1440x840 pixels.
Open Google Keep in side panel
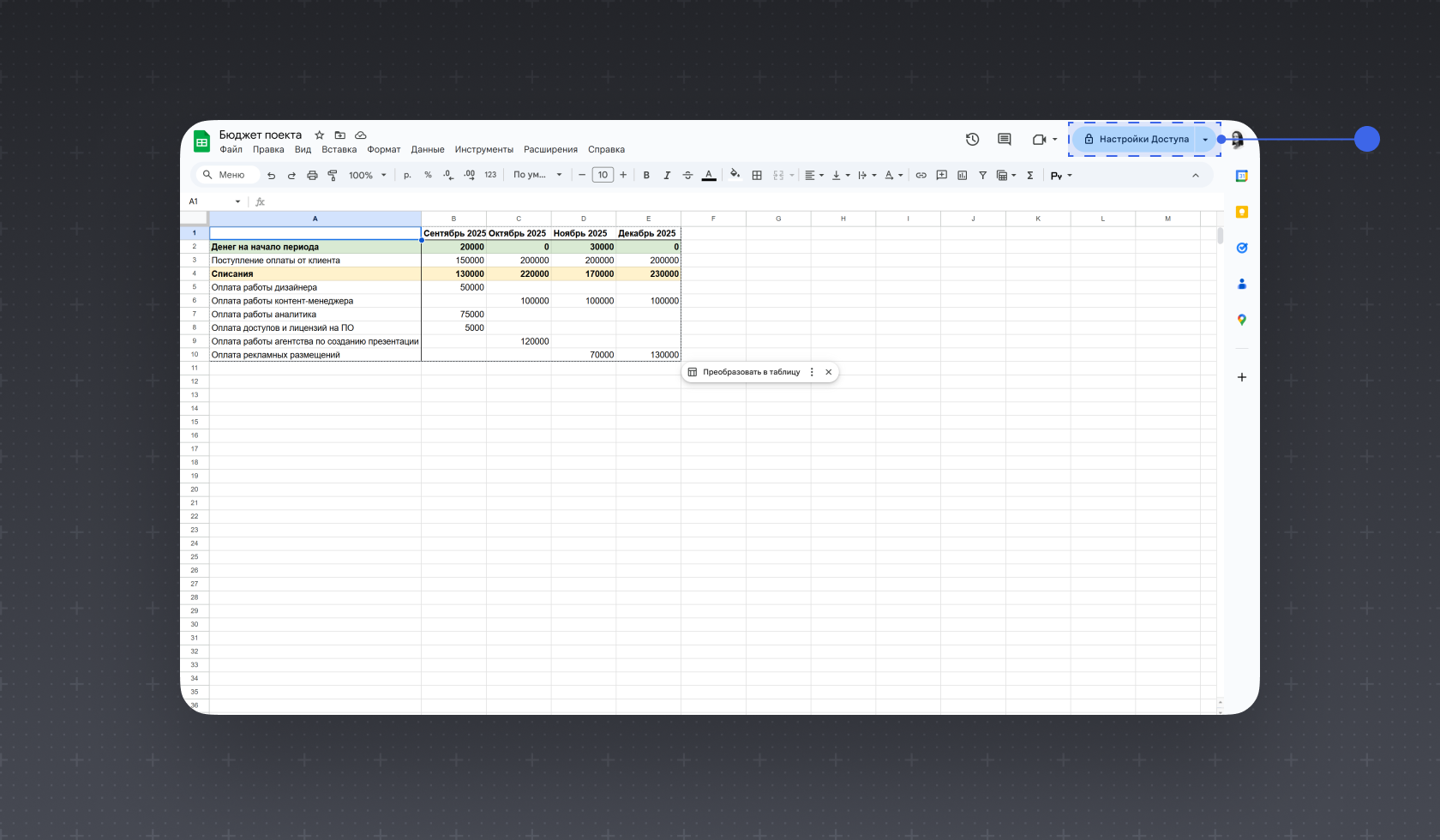coord(1241,212)
